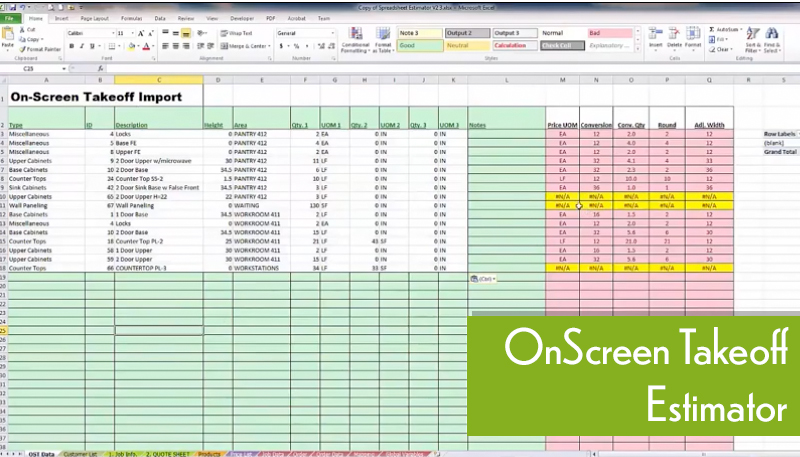Image resolution: width=800 pixels, height=457 pixels.
Task: Open the File tab
Action: (x=10, y=18)
